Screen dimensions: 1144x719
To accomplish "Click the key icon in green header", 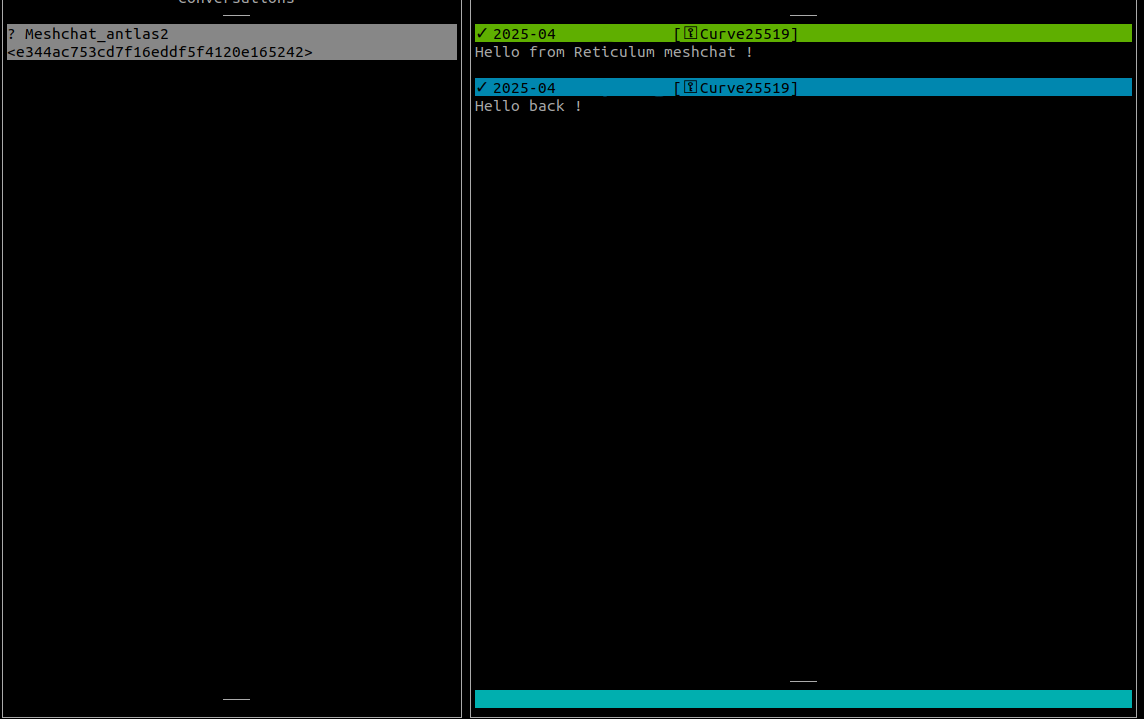I will pyautogui.click(x=690, y=34).
